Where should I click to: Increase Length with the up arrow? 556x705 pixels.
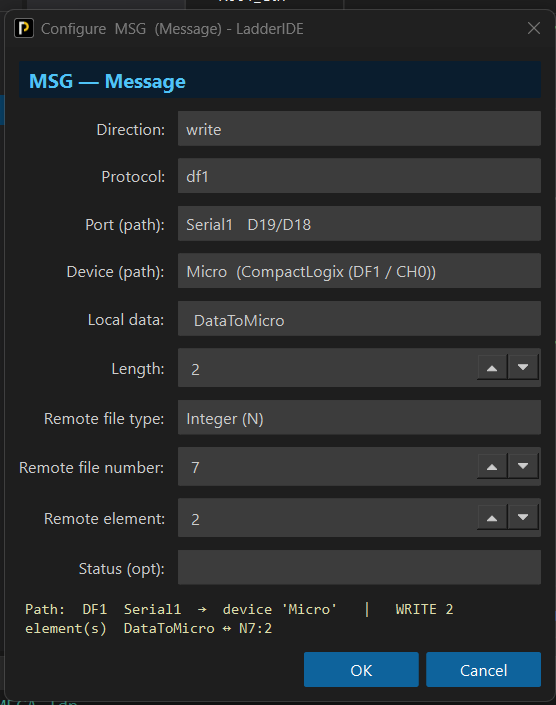click(x=492, y=368)
